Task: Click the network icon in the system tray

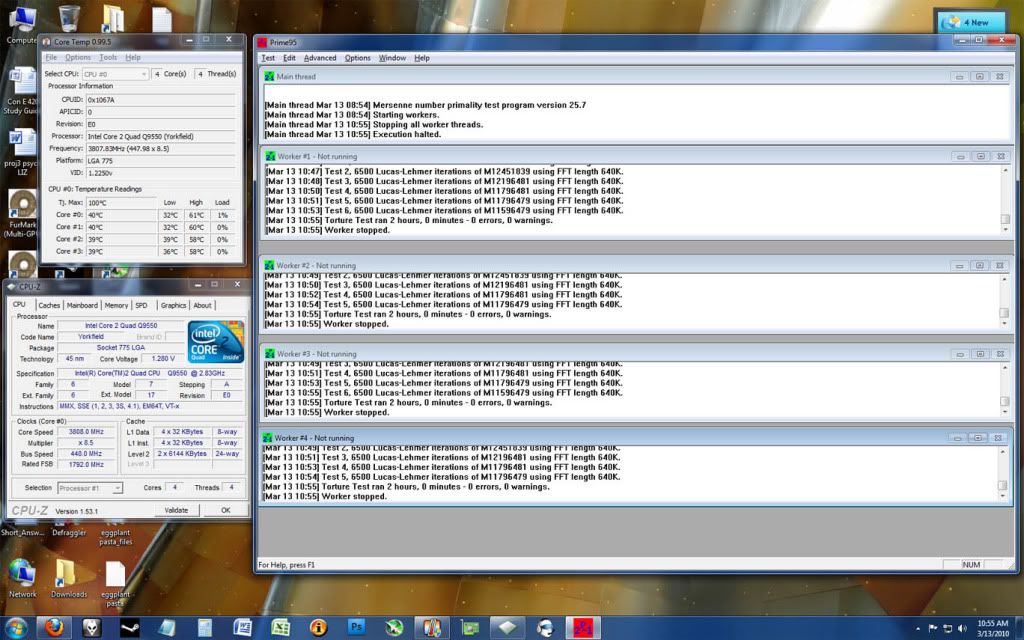Action: pyautogui.click(x=947, y=628)
